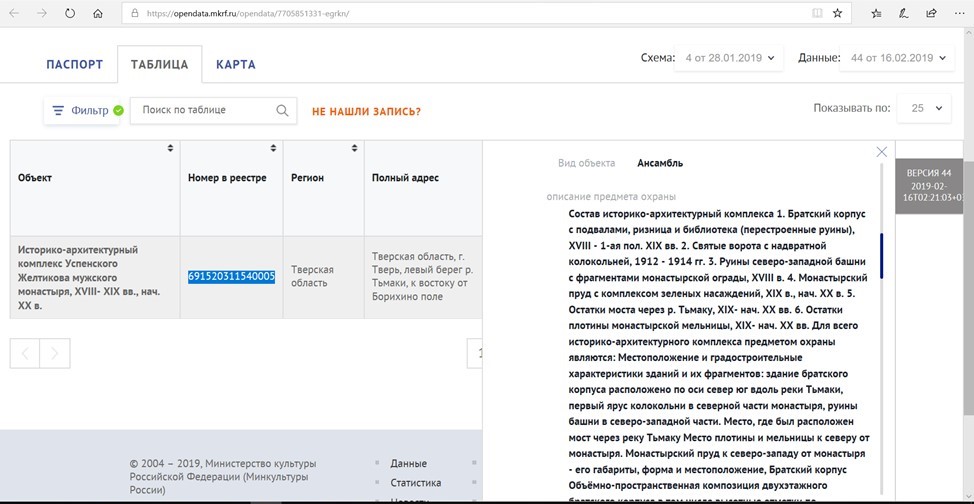Open the add notes pen icon
This screenshot has width=974, height=504.
click(x=904, y=13)
